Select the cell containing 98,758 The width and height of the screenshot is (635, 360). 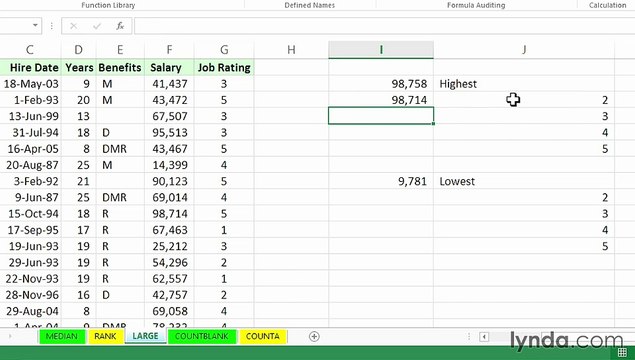(x=381, y=84)
